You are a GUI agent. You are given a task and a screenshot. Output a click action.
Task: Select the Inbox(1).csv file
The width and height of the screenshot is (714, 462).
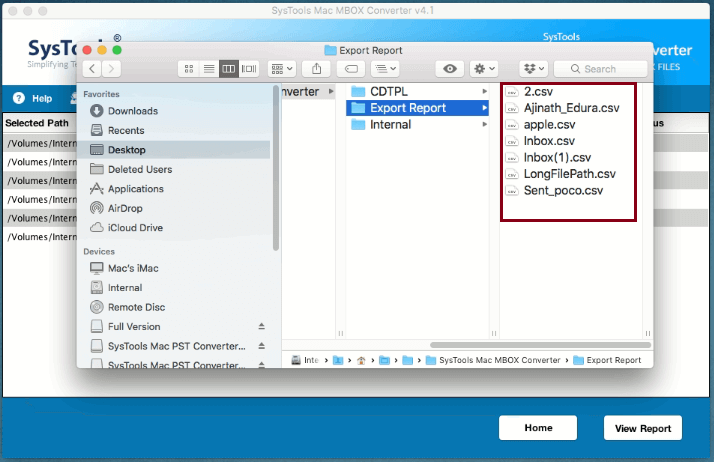click(548, 157)
